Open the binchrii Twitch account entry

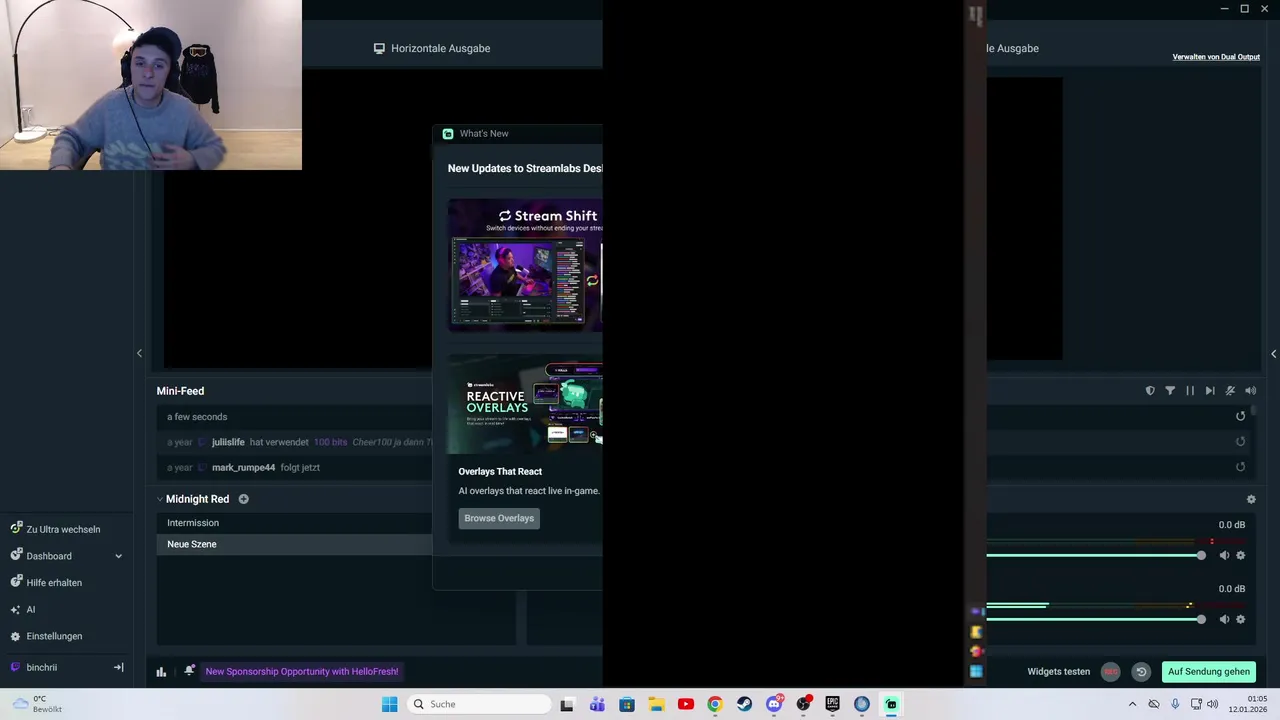pyautogui.click(x=34, y=667)
